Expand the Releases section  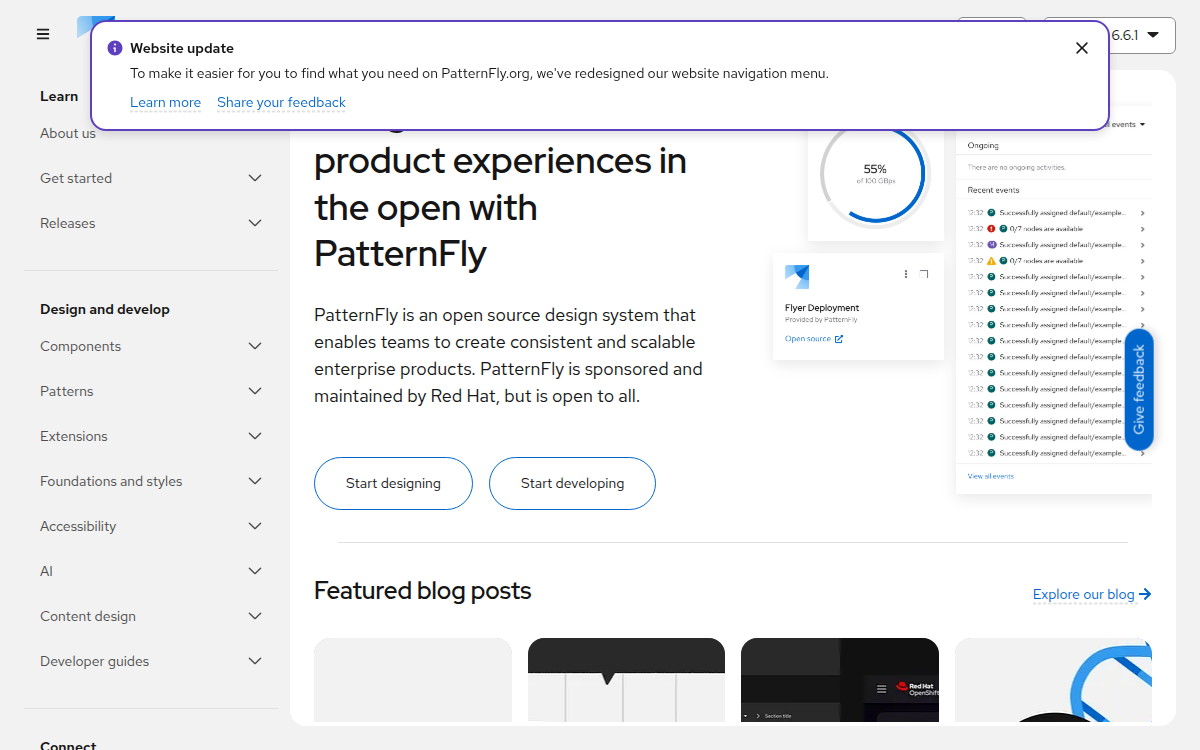pos(151,223)
